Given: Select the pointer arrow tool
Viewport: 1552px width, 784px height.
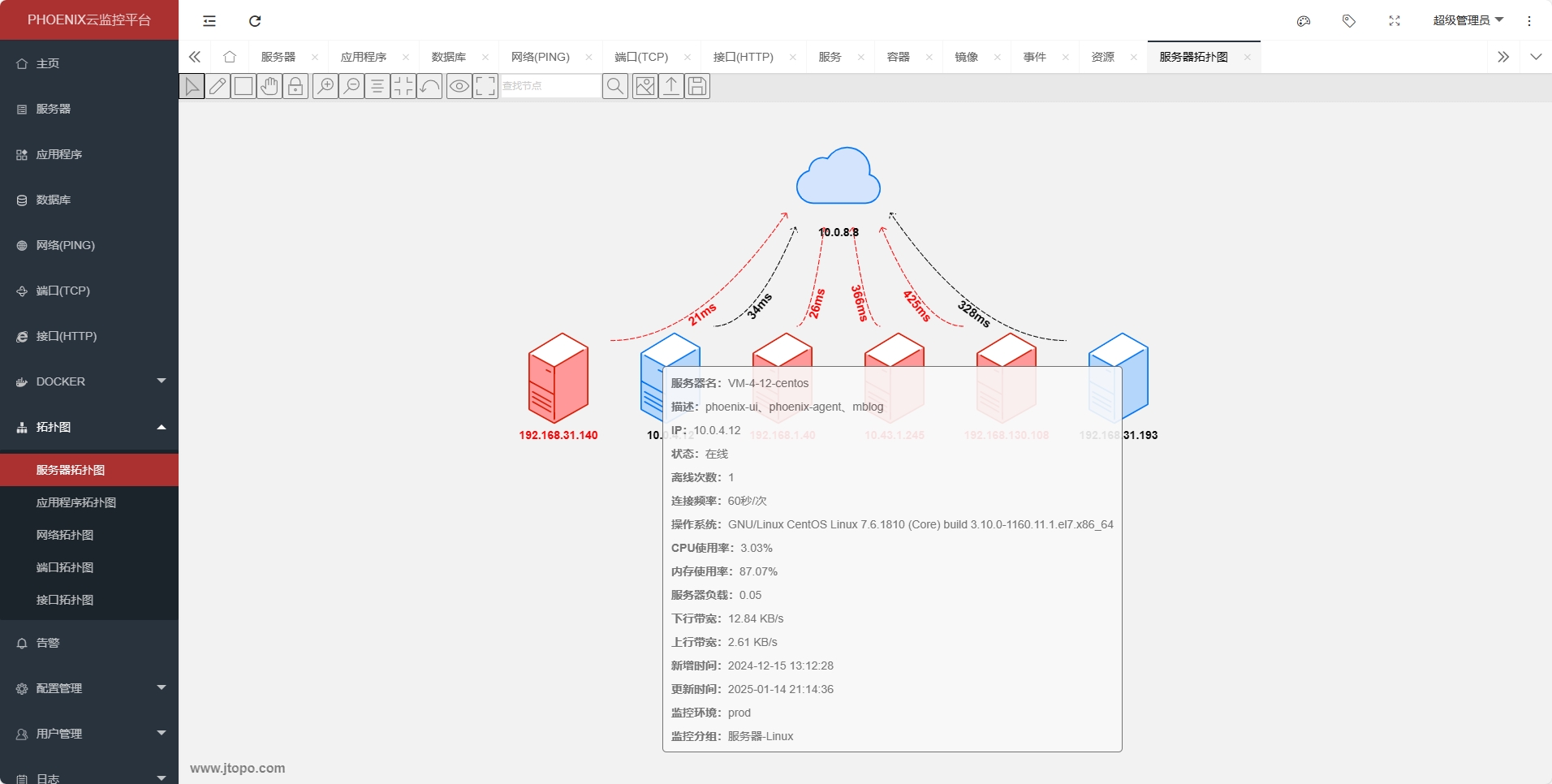Looking at the screenshot, I should click(192, 86).
